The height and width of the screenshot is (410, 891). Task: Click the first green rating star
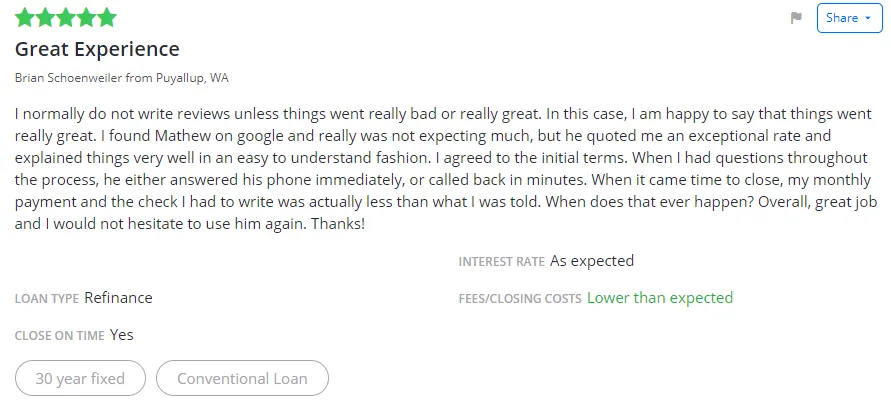point(25,18)
